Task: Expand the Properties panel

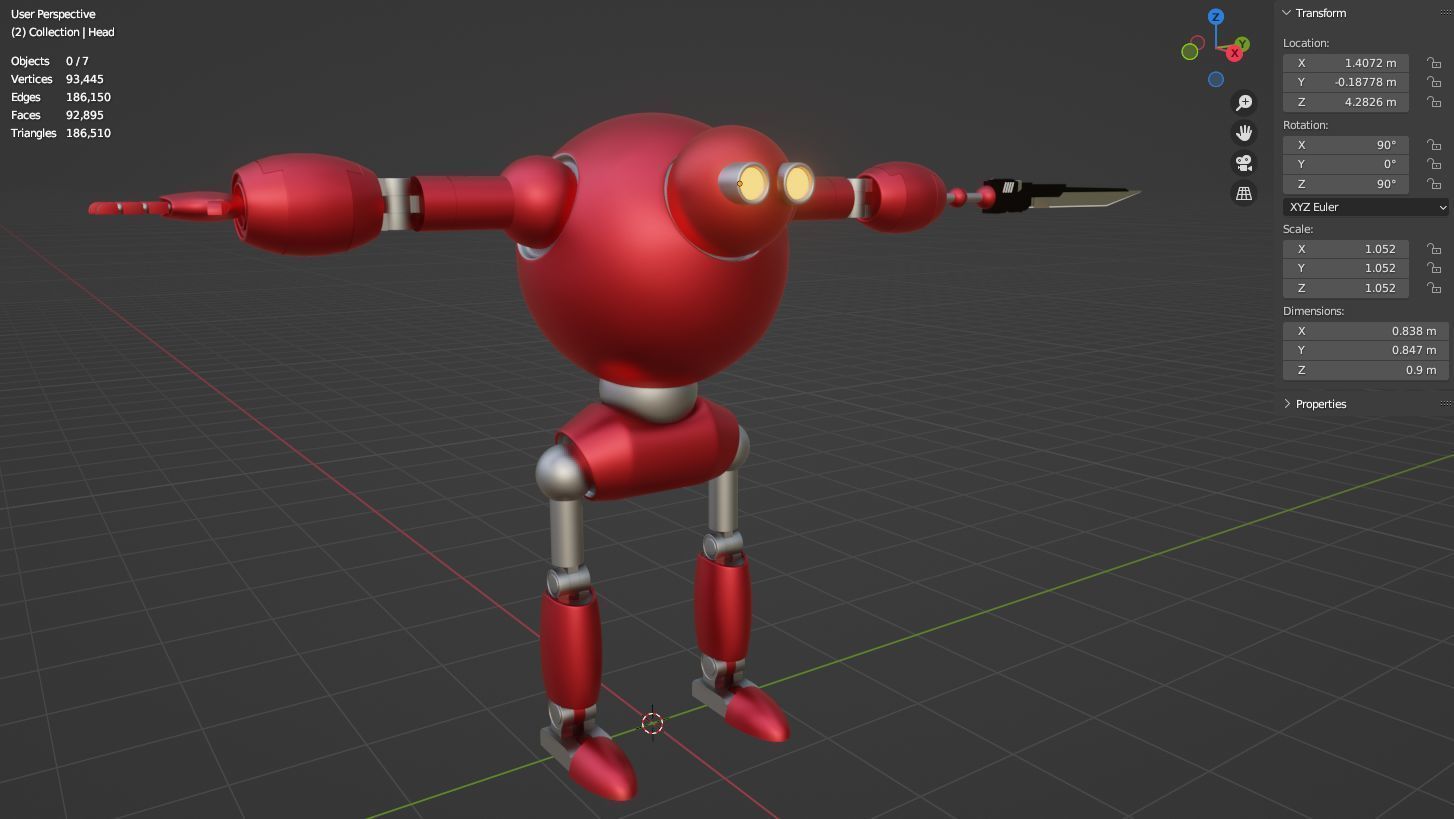Action: point(1287,404)
